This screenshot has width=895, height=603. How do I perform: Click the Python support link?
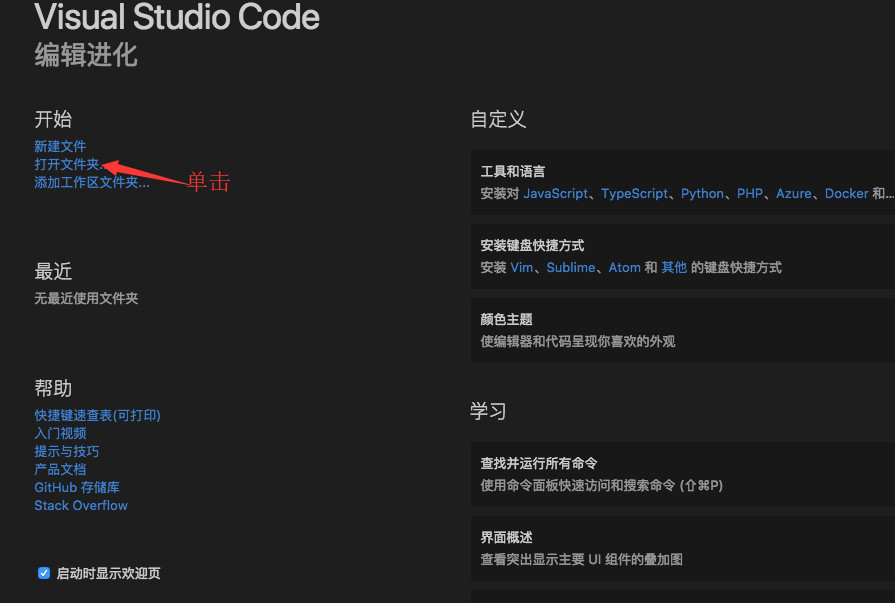[x=702, y=193]
